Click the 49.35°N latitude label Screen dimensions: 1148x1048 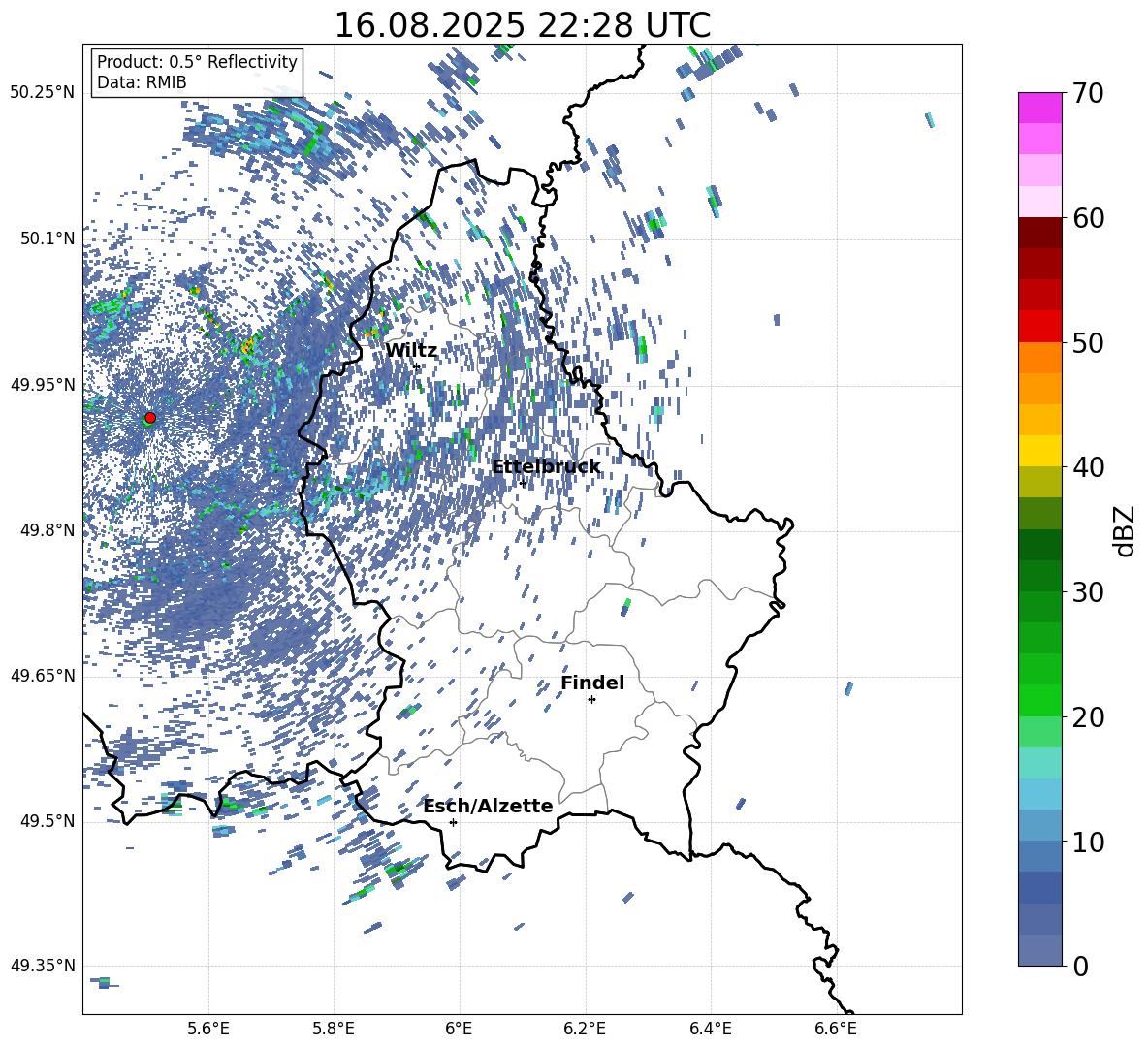click(43, 966)
